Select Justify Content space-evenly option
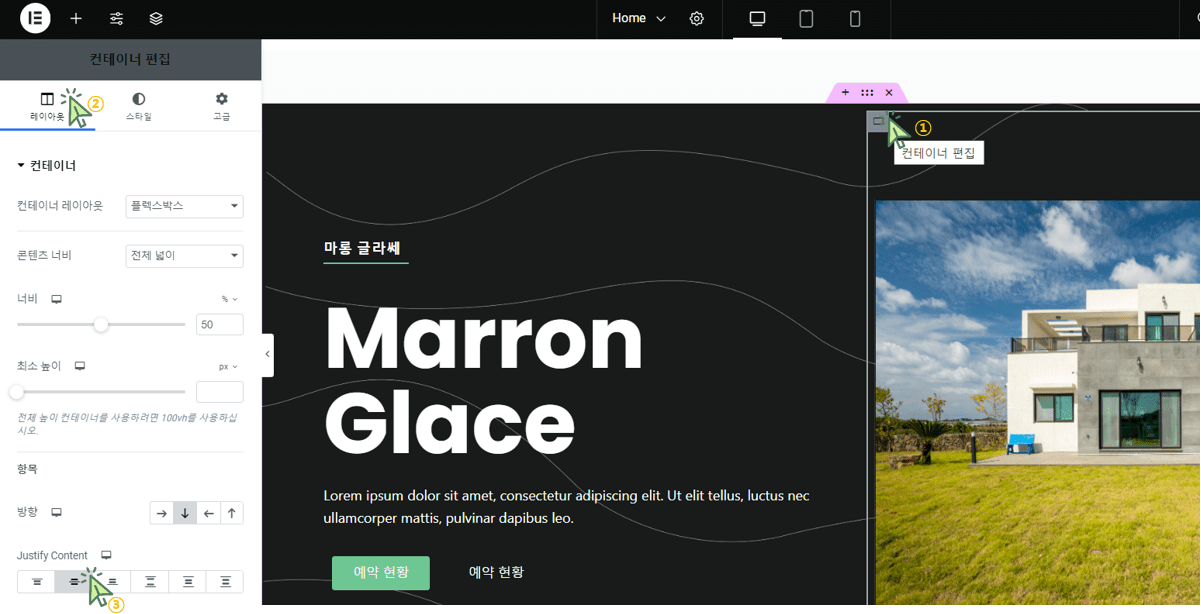Viewport: 1201px width, 614px height. (225, 581)
